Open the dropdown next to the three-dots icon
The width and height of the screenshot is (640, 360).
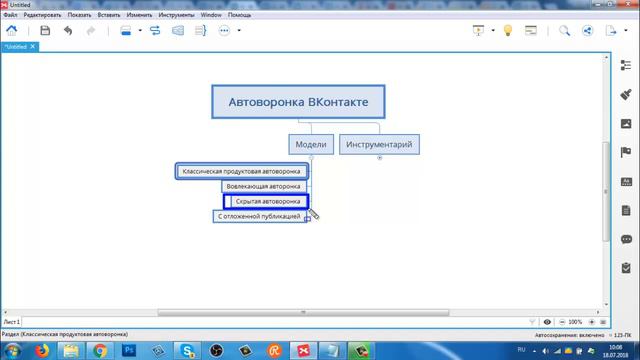click(x=239, y=30)
